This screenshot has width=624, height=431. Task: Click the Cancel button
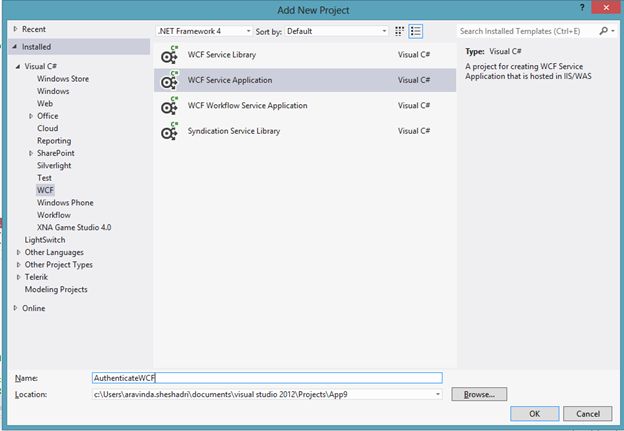587,413
